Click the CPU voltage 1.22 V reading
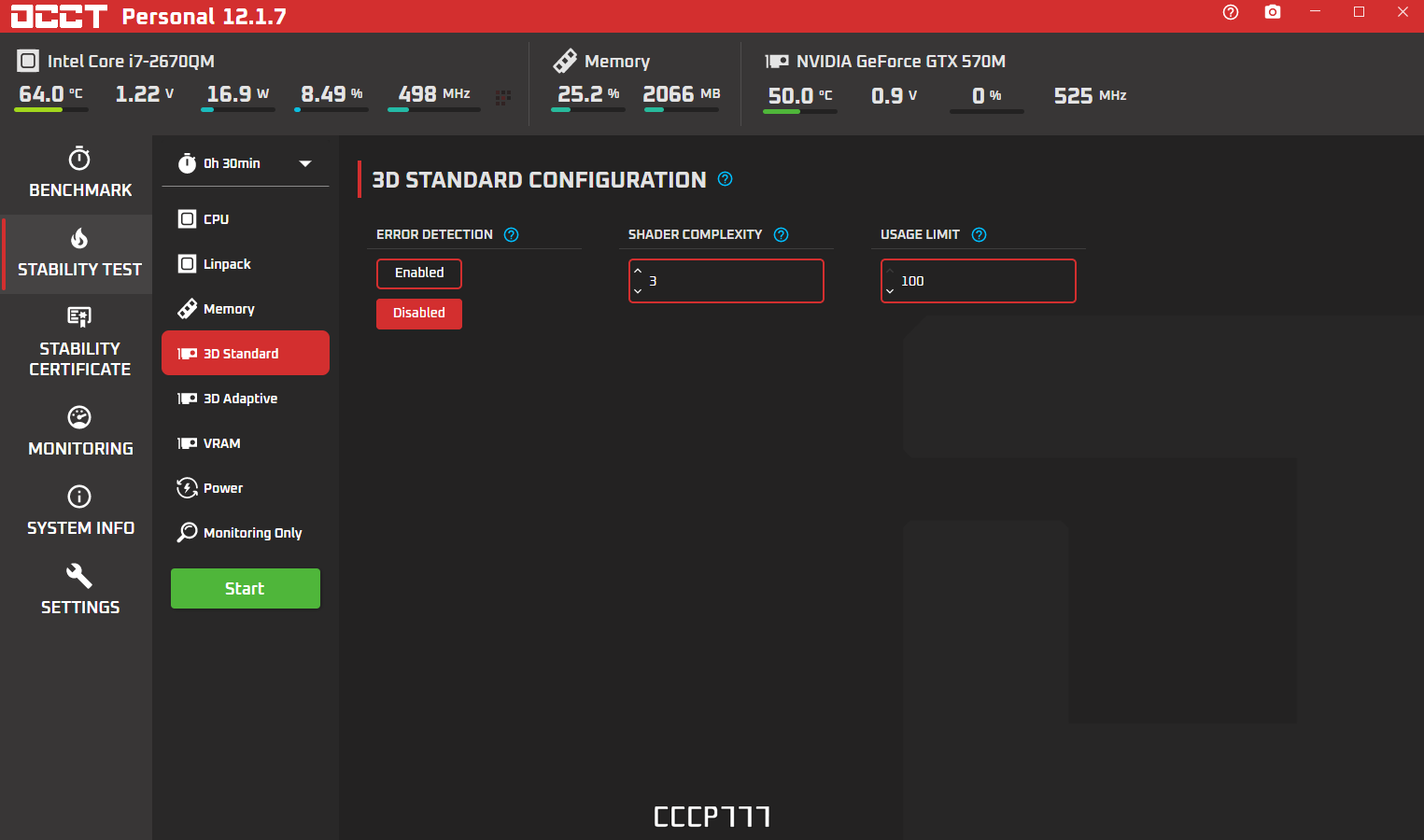This screenshot has width=1424, height=840. point(144,94)
